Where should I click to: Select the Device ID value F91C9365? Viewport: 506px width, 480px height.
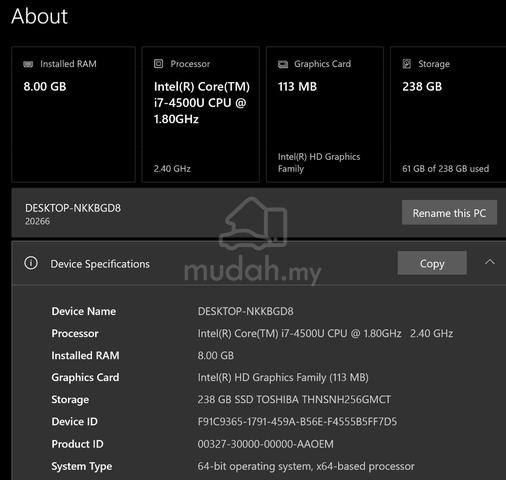point(297,422)
